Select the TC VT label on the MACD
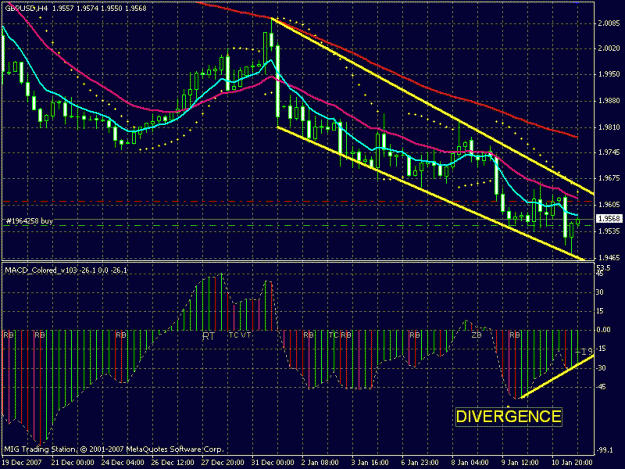The image size is (625, 469). [240, 335]
